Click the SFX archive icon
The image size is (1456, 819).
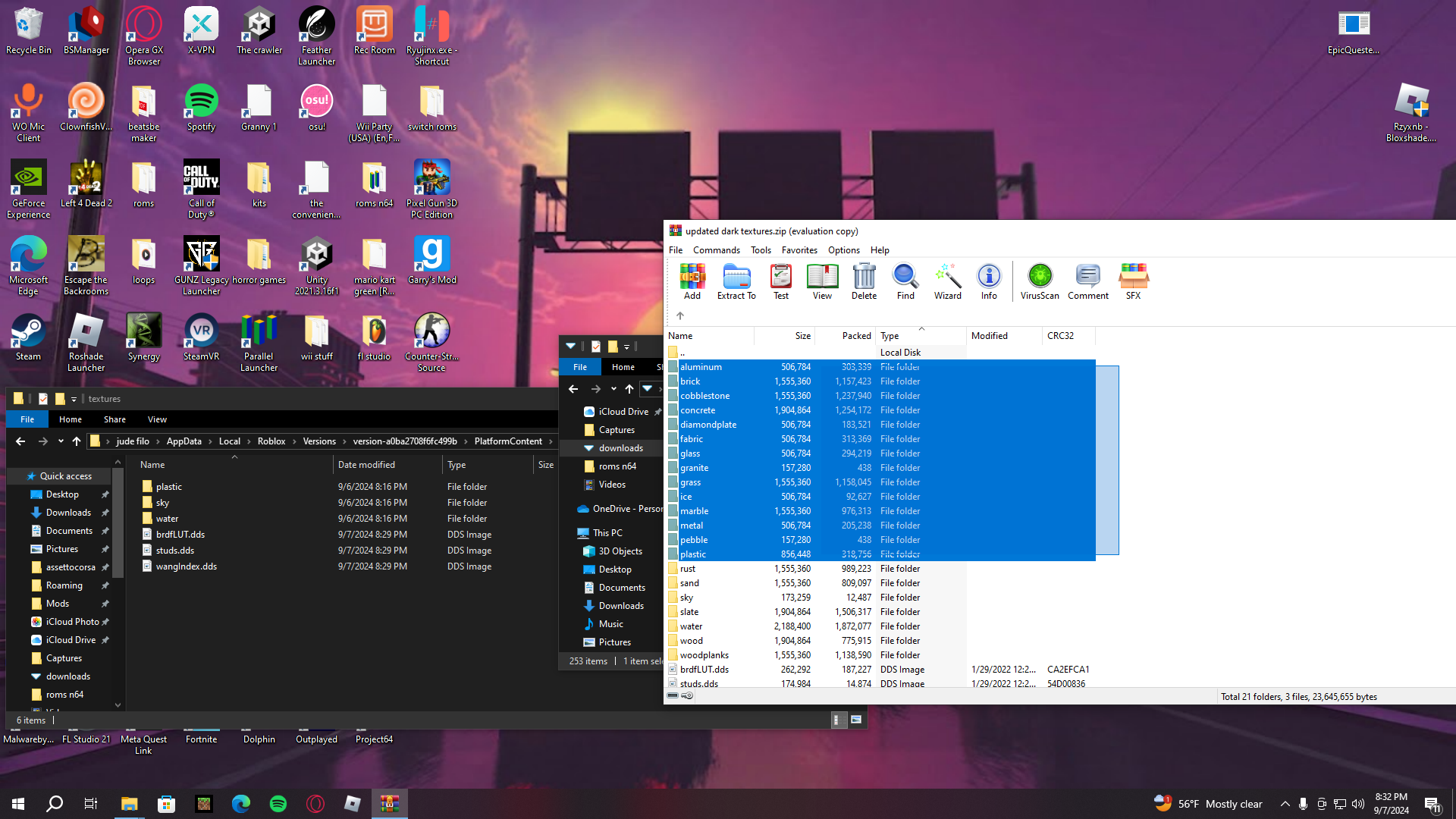click(1133, 282)
